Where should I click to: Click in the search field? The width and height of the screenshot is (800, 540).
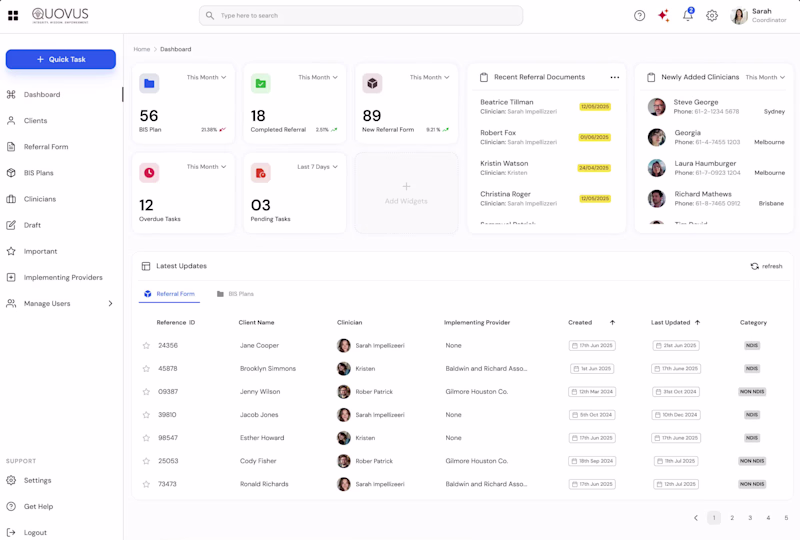[x=361, y=16]
